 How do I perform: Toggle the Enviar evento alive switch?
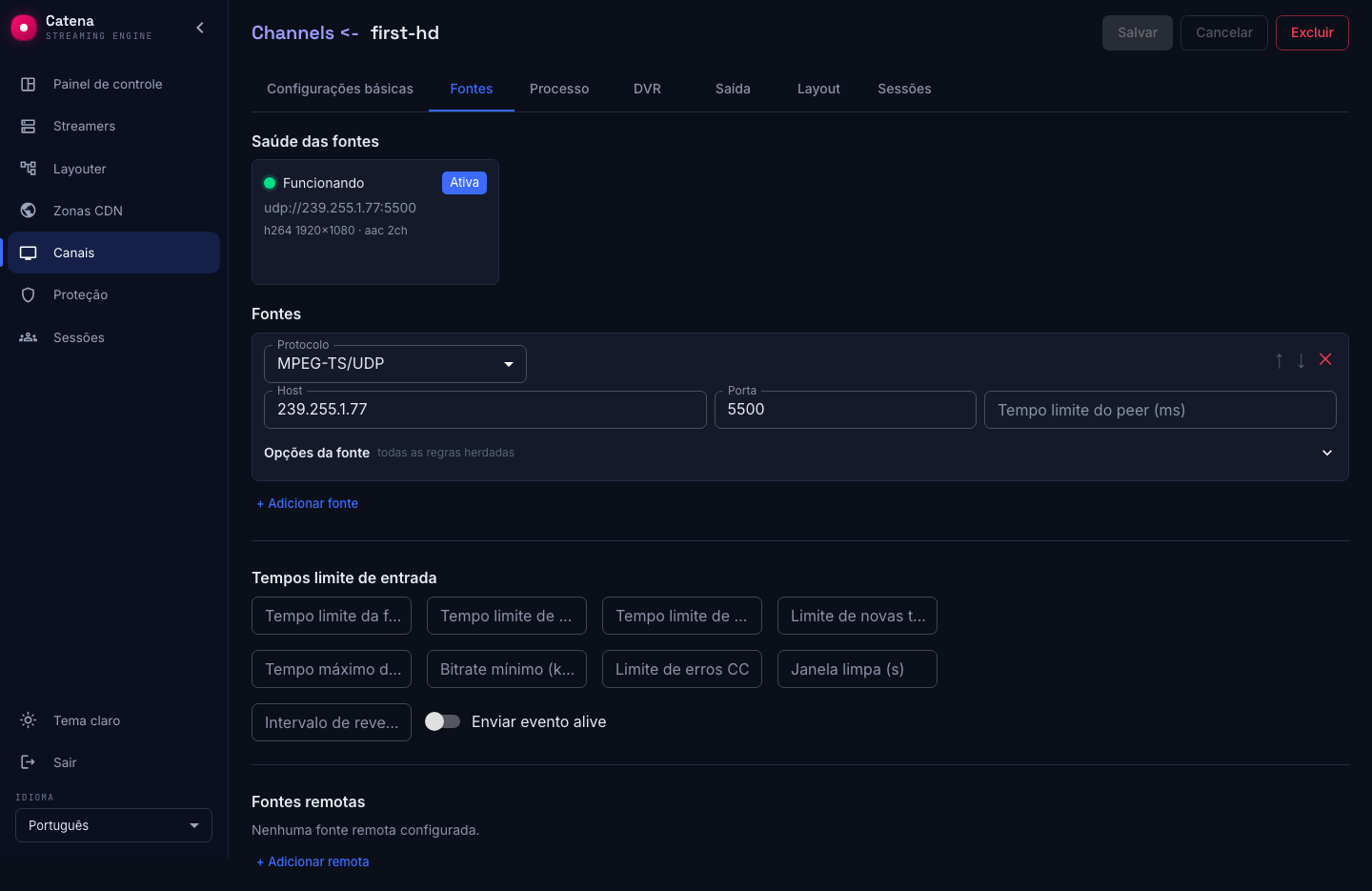click(x=442, y=721)
